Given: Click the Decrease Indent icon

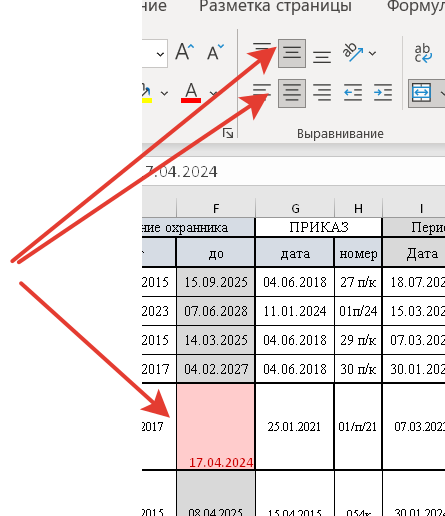Looking at the screenshot, I should click(353, 93).
